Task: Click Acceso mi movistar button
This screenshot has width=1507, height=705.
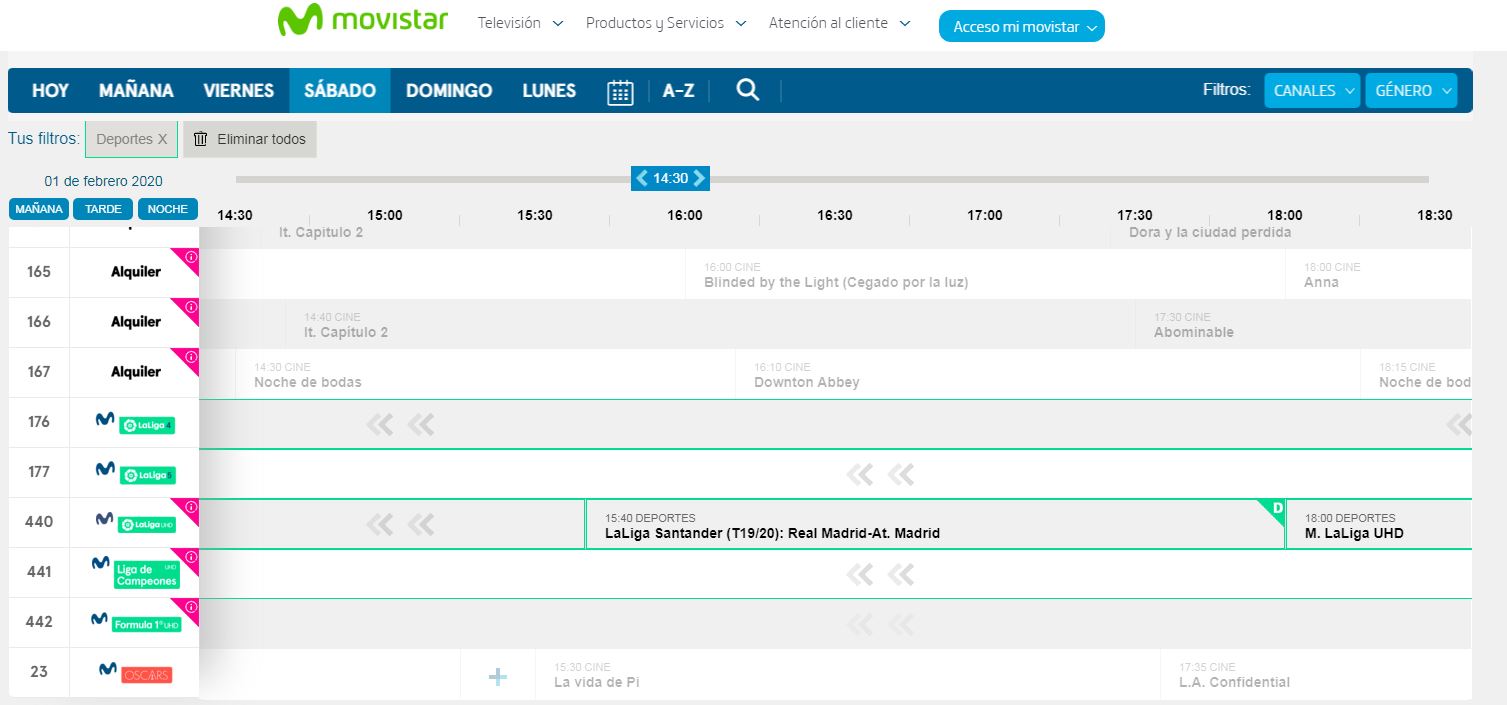Action: [x=1021, y=27]
